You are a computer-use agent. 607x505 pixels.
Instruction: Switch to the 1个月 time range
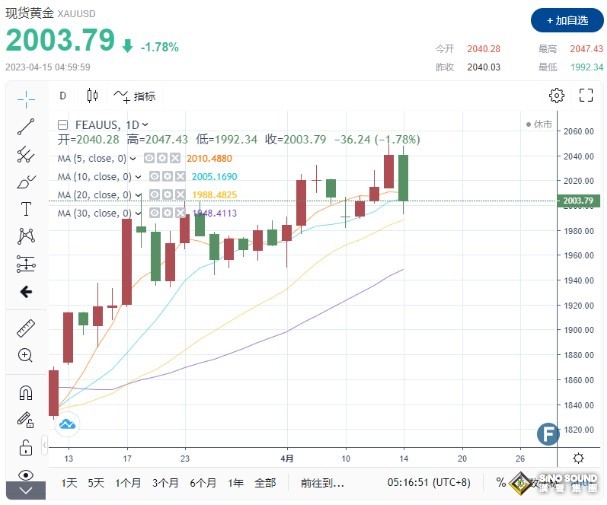(128, 483)
